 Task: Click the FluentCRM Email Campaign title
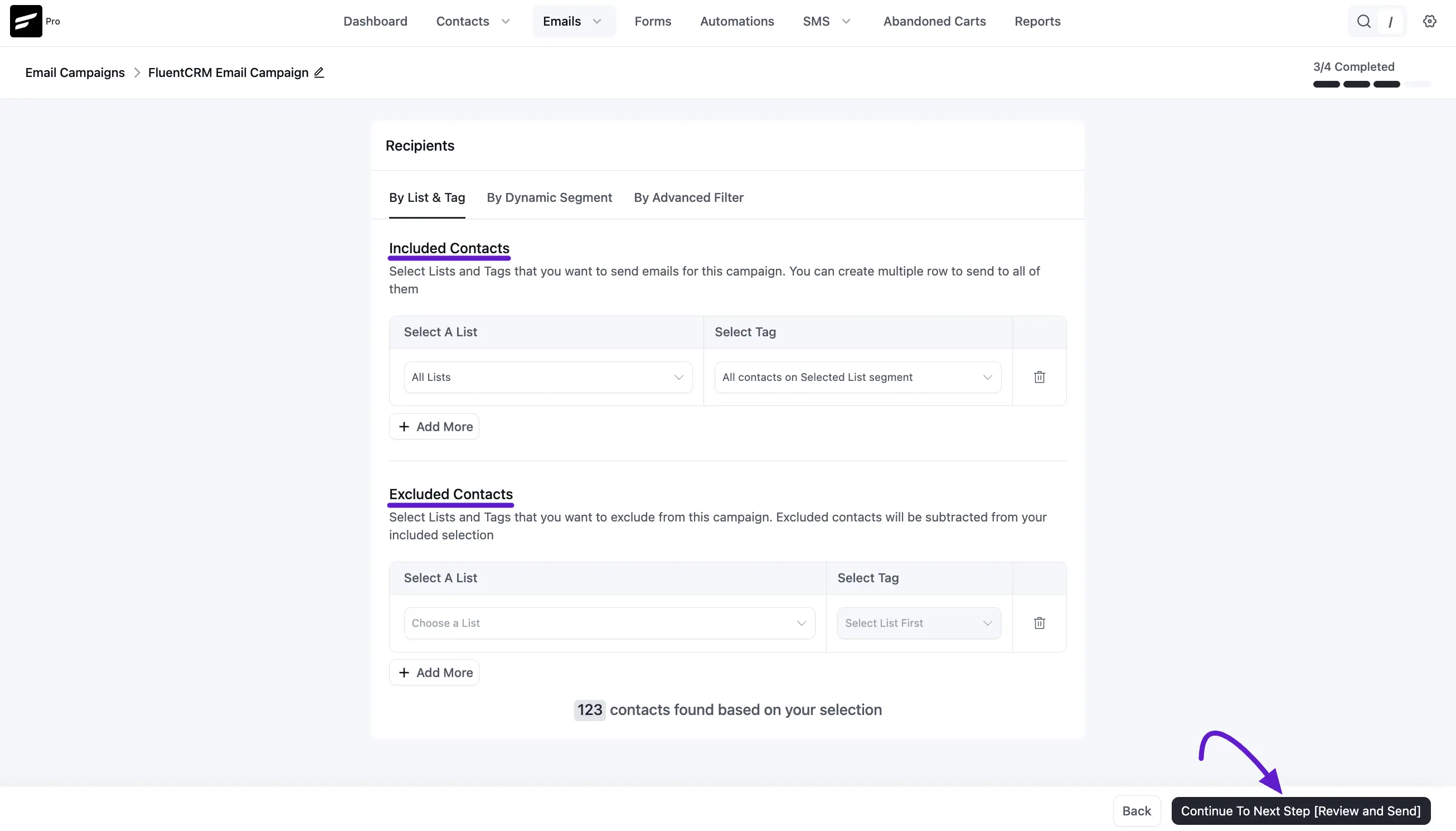click(x=228, y=73)
